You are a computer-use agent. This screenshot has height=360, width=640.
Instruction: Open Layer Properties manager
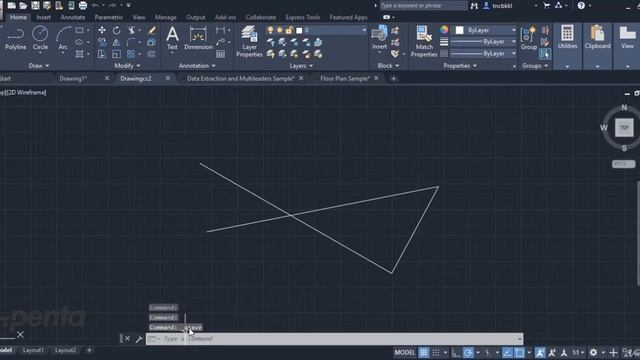(x=249, y=41)
